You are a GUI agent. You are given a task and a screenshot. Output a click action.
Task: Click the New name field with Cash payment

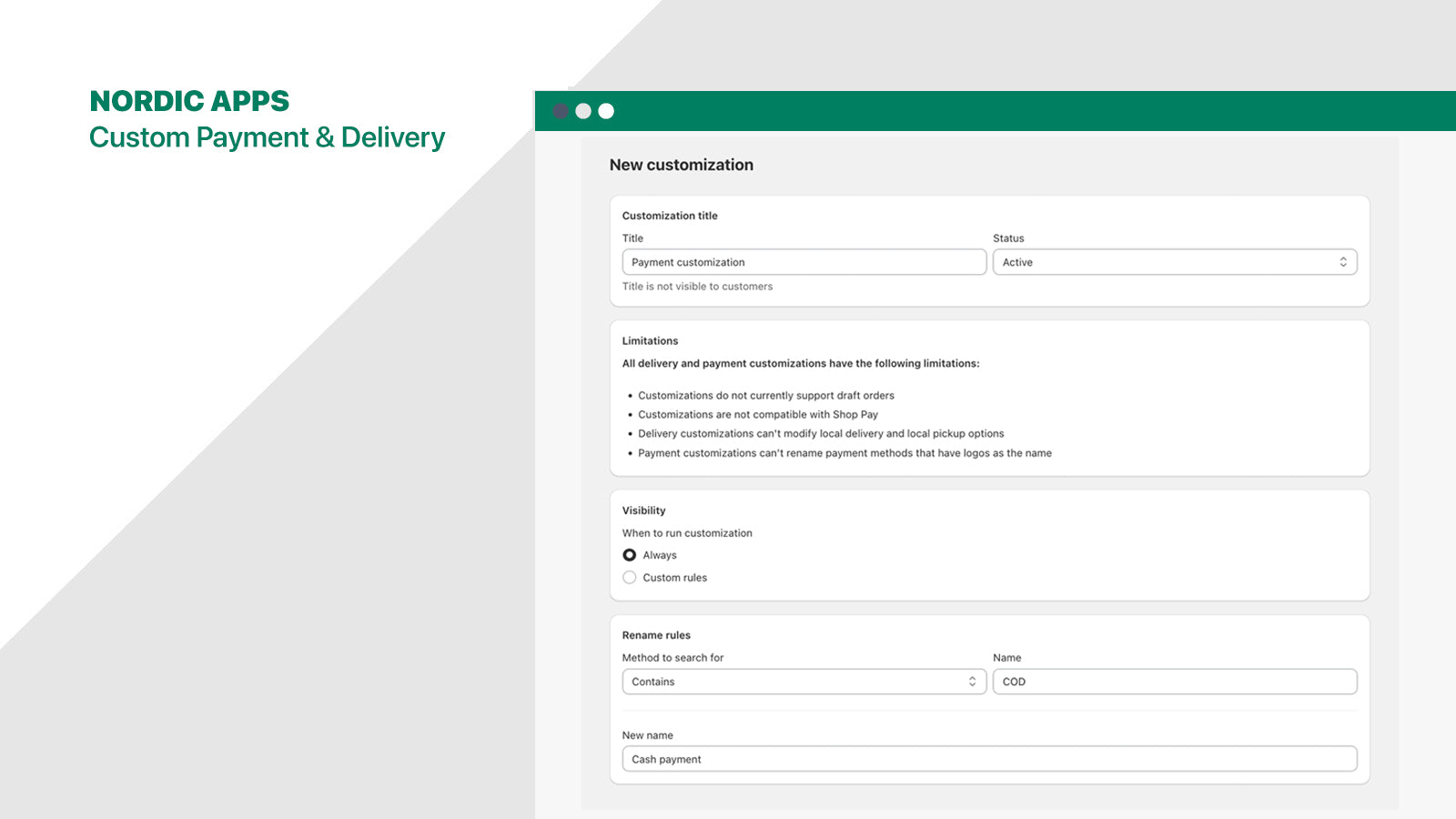click(989, 759)
